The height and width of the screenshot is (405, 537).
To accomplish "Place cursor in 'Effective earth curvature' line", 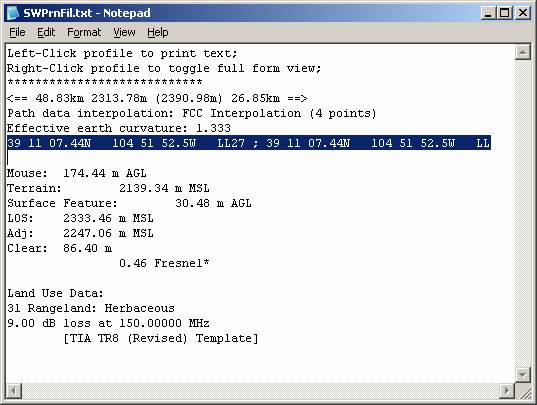I will coord(119,128).
